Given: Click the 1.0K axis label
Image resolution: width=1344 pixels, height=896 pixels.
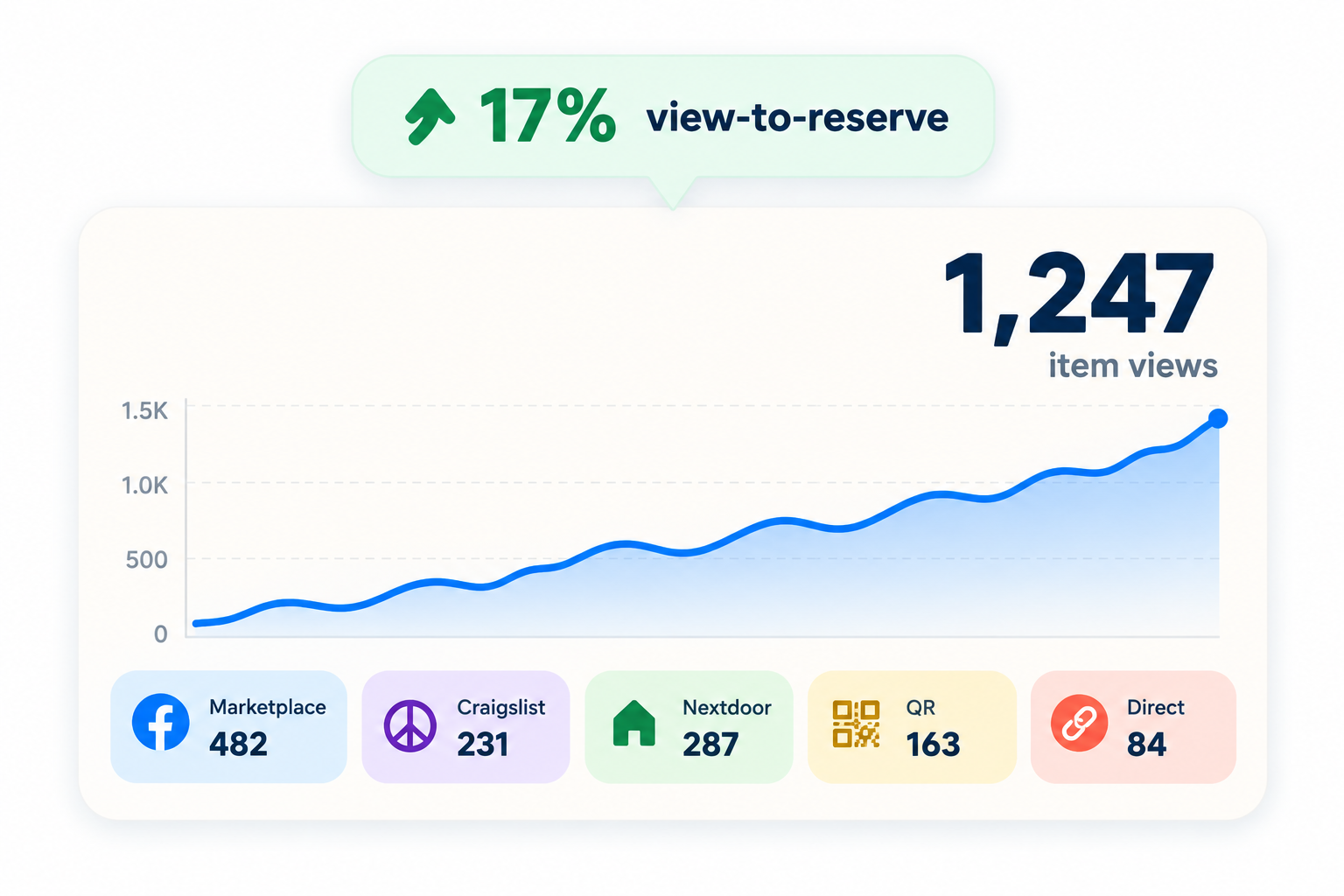Looking at the screenshot, I should point(144,485).
